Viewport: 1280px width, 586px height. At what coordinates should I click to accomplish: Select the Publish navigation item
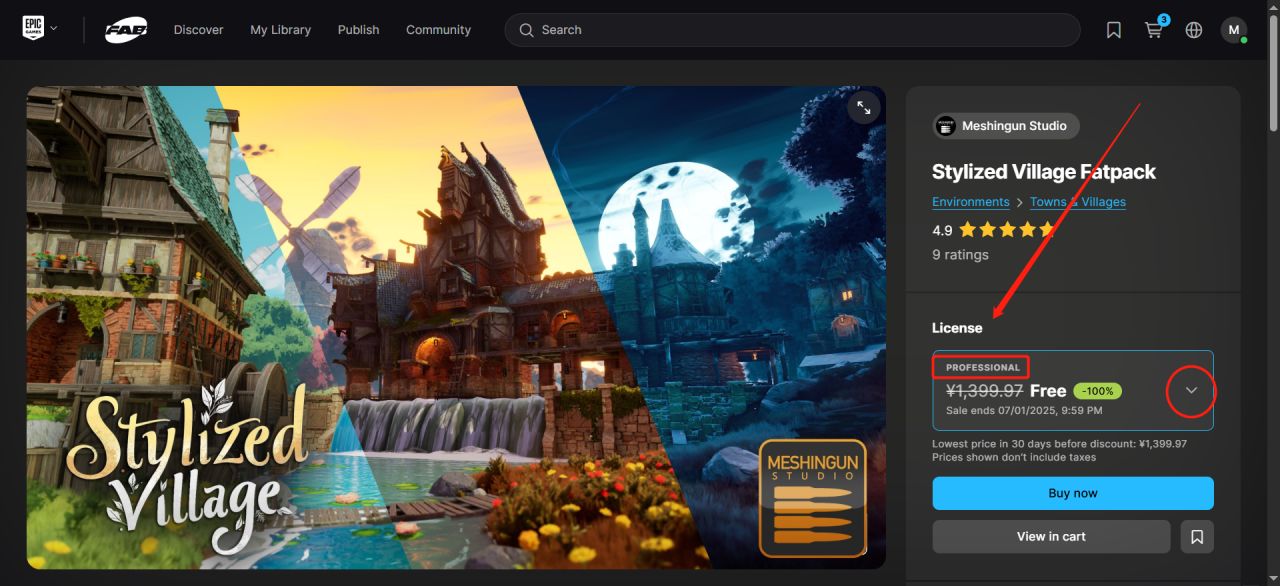coord(358,30)
